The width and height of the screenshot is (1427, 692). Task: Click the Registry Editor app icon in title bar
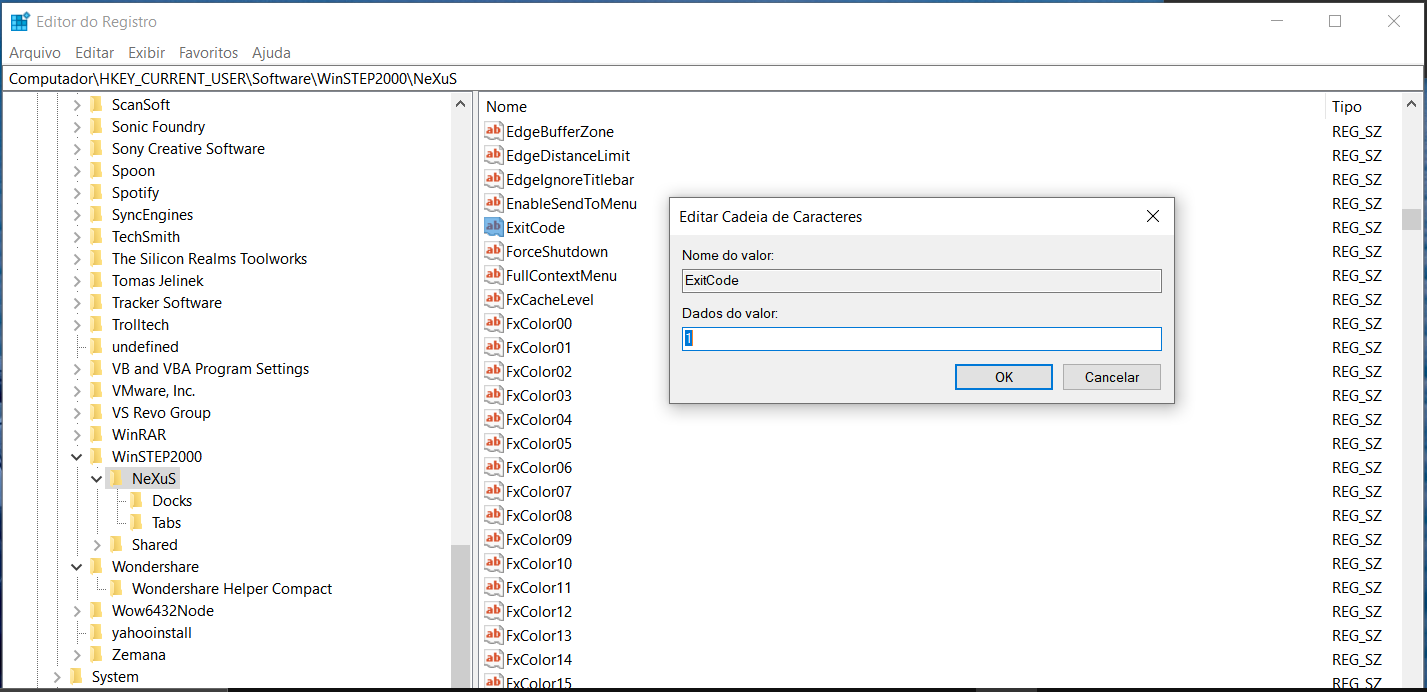click(20, 21)
